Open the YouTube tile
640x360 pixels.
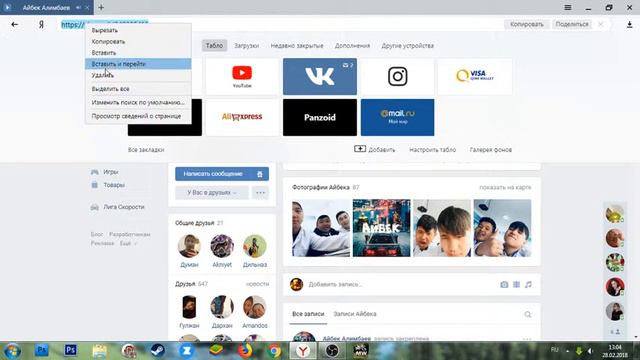(242, 76)
